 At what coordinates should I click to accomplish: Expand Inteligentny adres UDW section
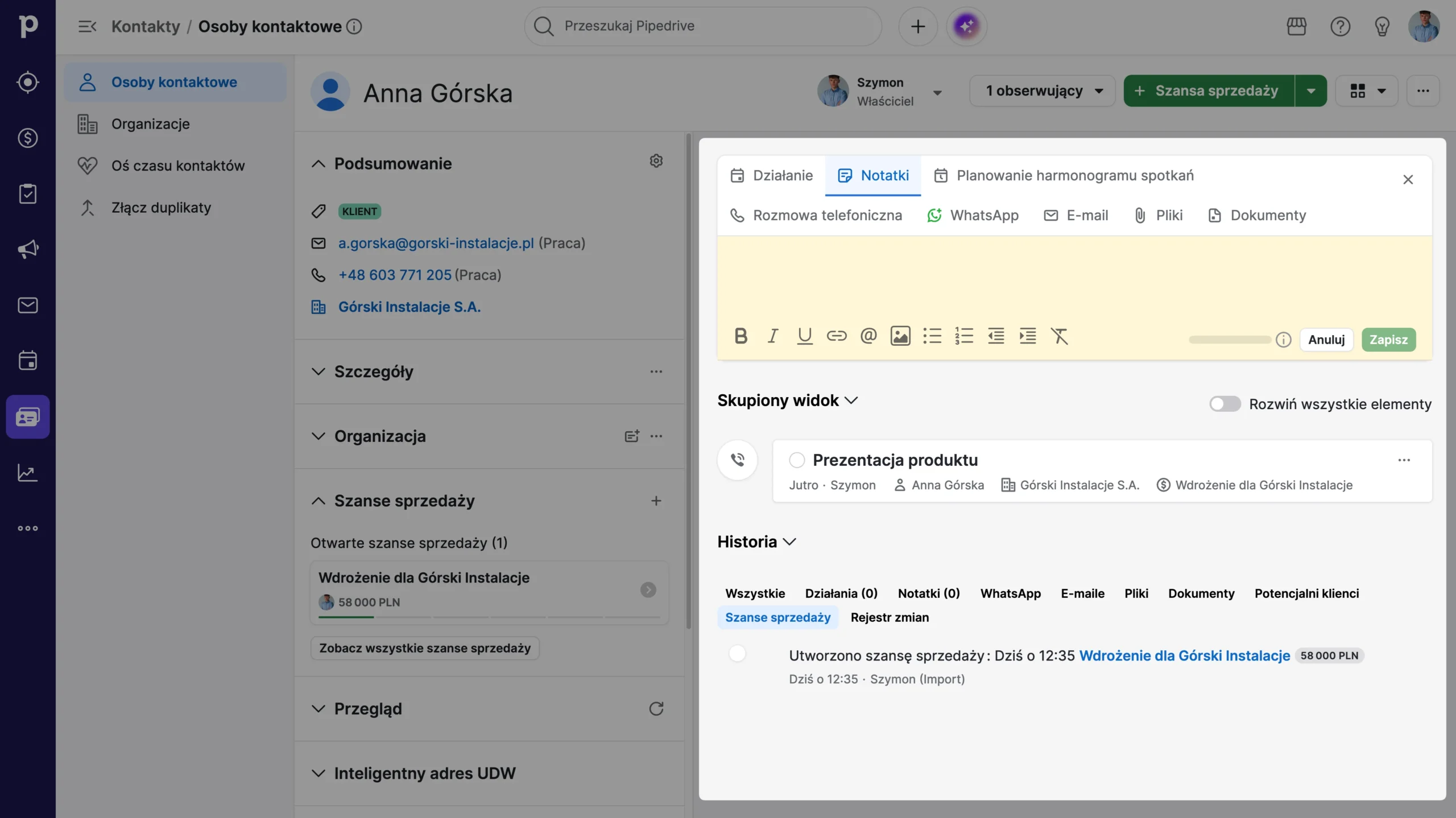(x=318, y=774)
